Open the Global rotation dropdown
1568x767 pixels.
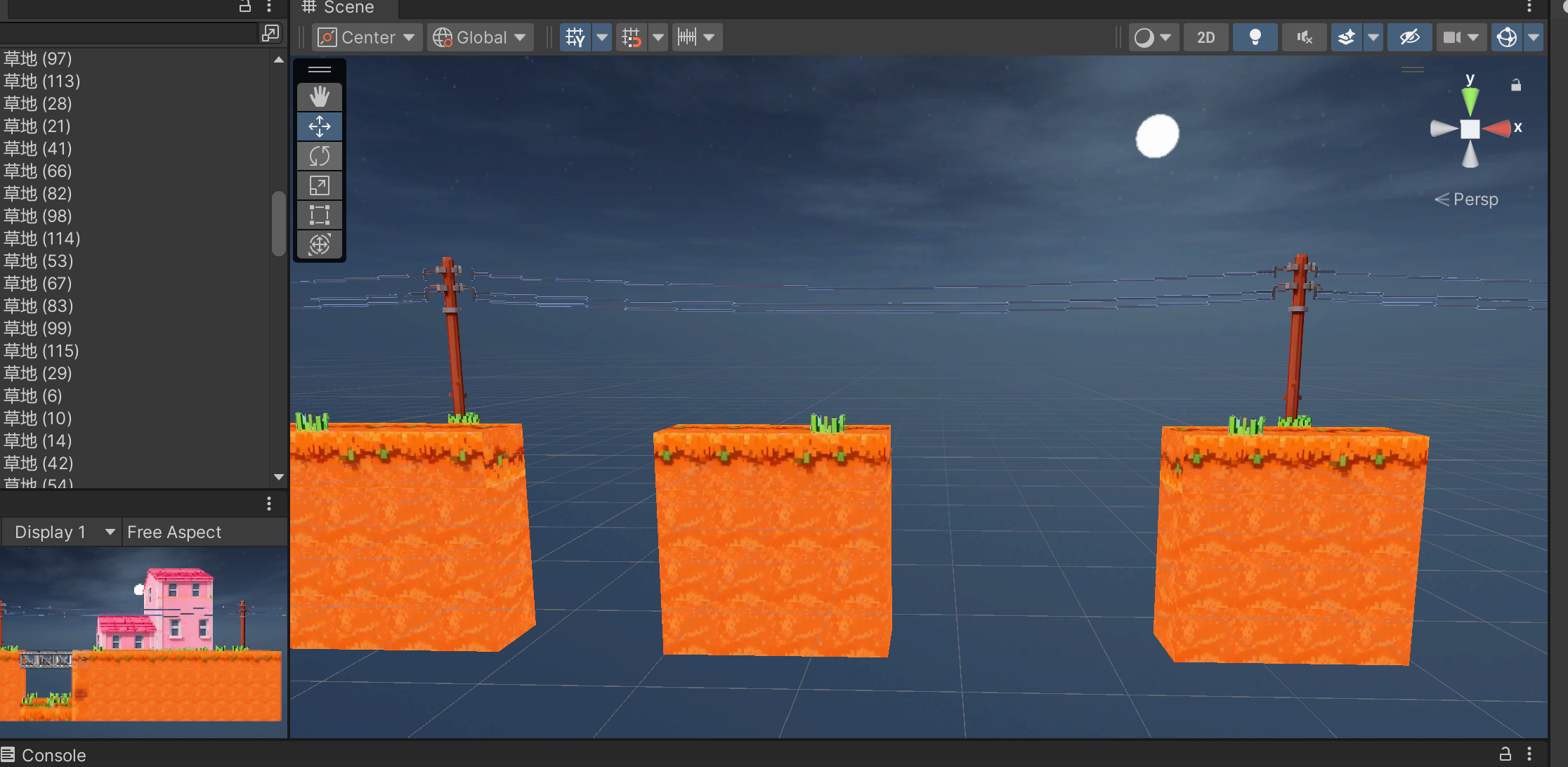tap(480, 37)
